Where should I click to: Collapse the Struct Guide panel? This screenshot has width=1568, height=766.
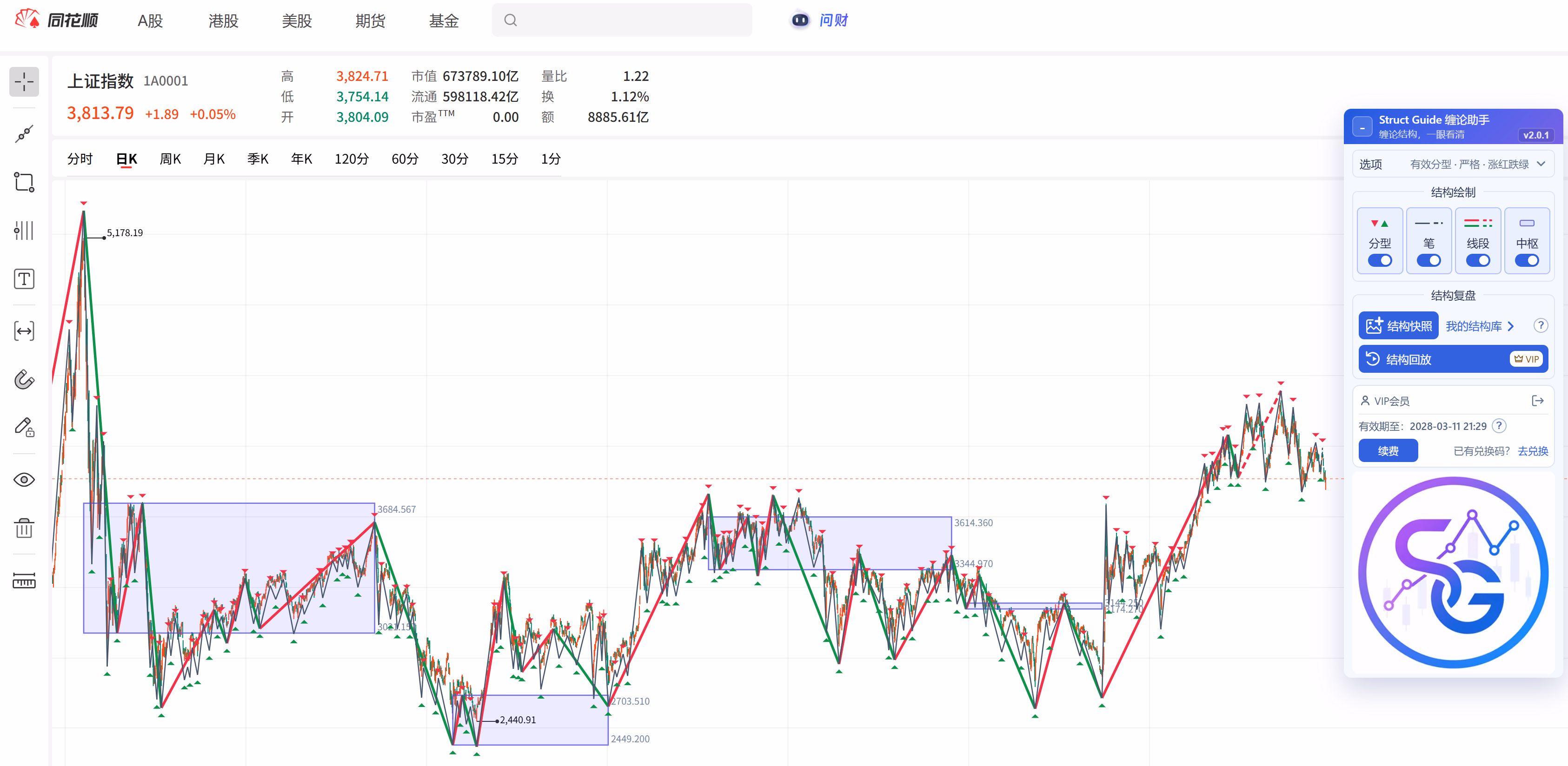point(1362,127)
